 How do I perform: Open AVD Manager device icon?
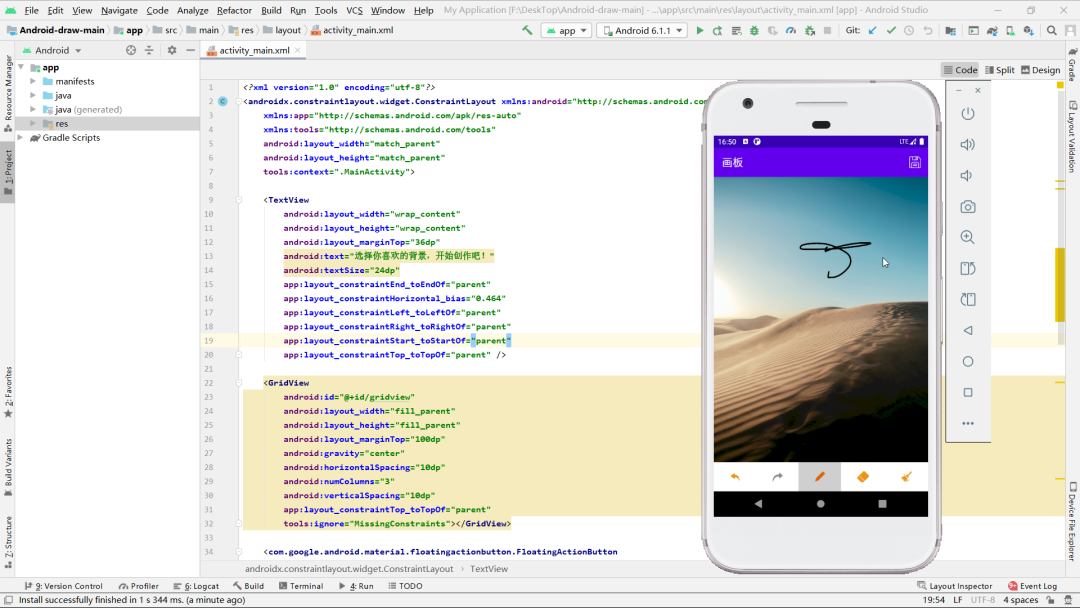tap(1010, 30)
